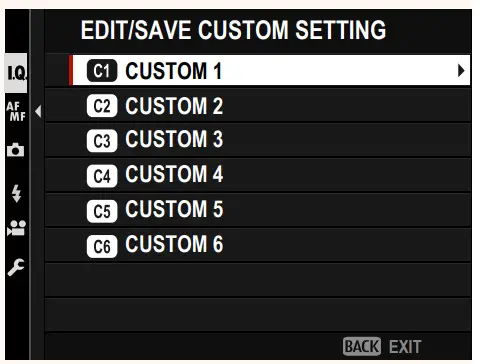The height and width of the screenshot is (364, 480).
Task: Open the movie settings camcorder icon
Action: coord(16,228)
